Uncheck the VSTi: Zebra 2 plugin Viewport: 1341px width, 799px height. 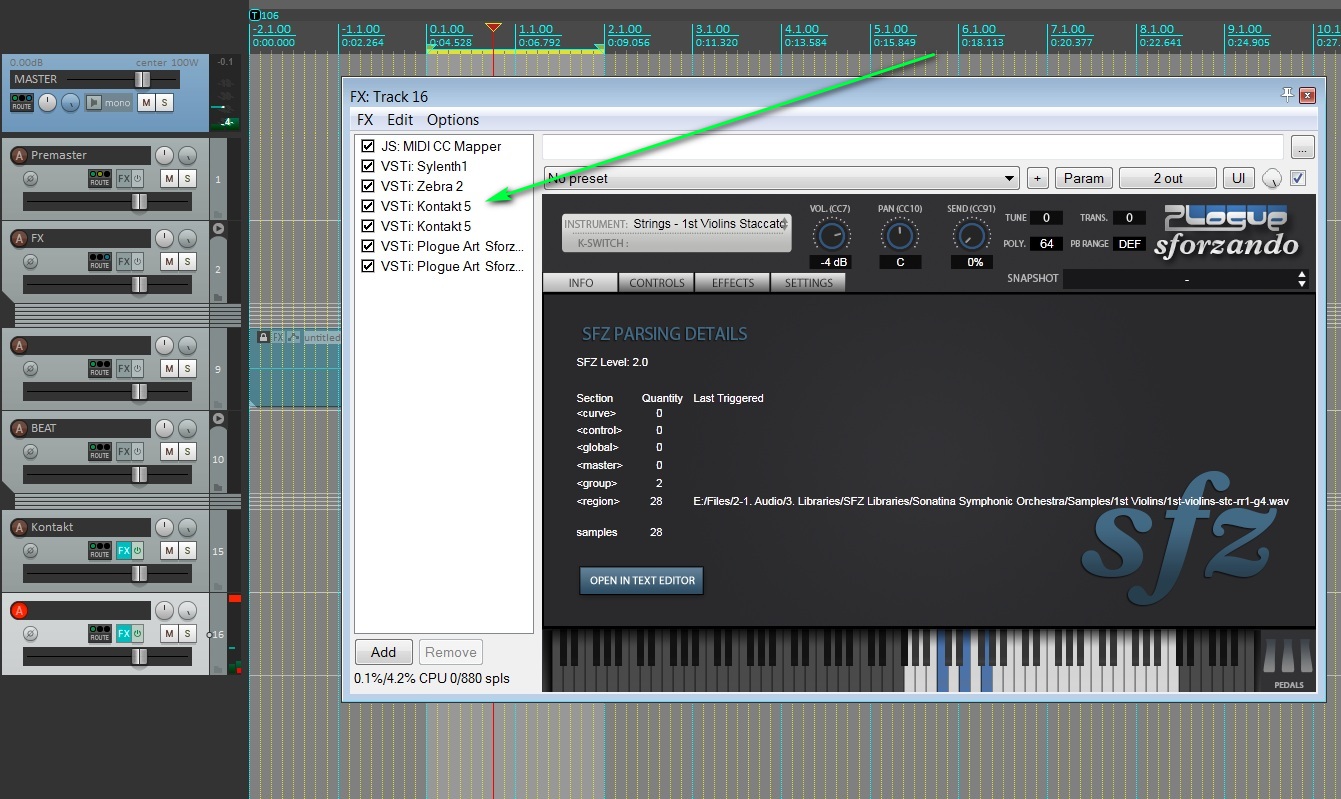point(368,186)
